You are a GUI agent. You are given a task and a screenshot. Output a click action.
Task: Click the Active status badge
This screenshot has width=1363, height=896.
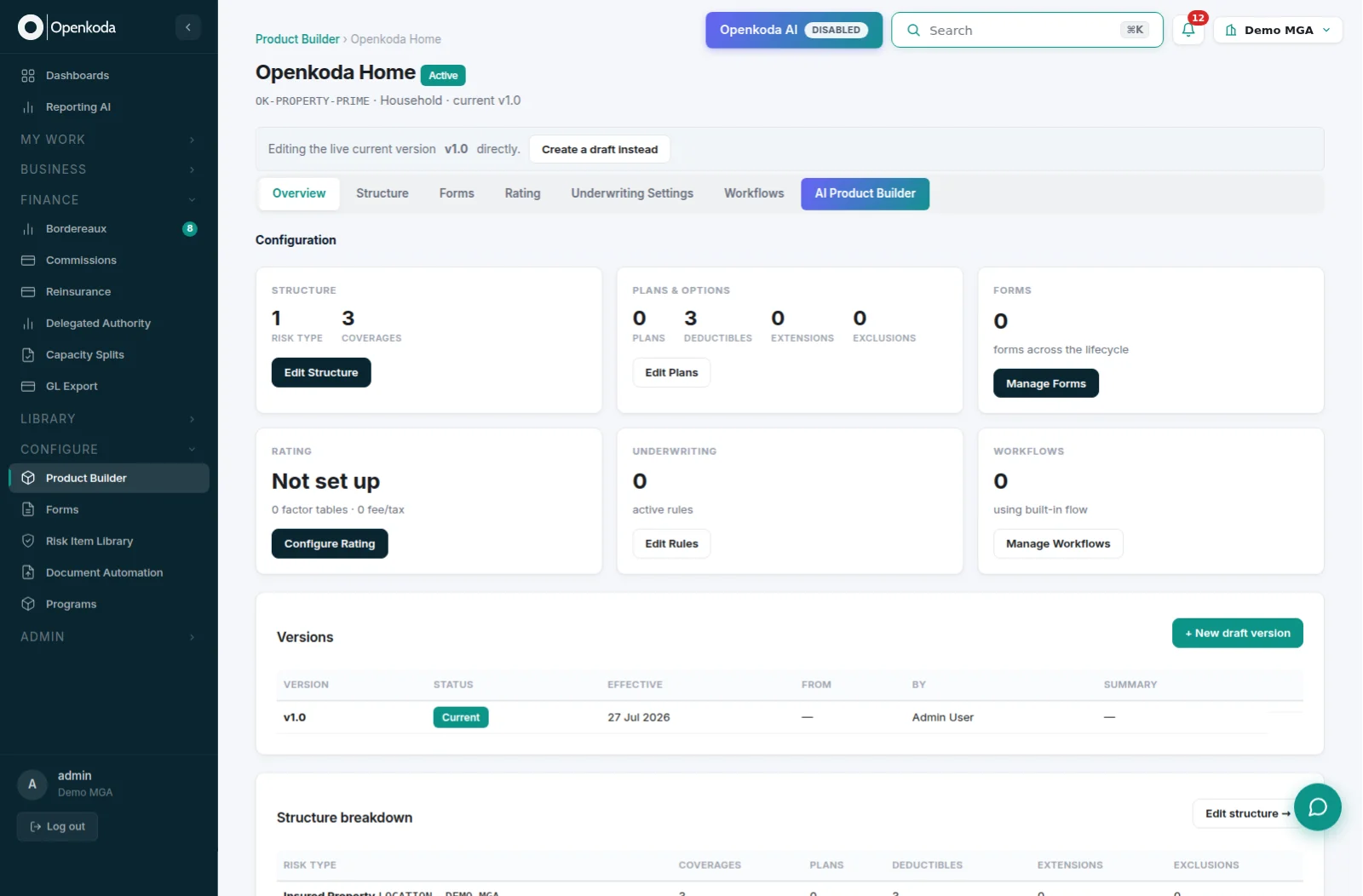pyautogui.click(x=443, y=76)
